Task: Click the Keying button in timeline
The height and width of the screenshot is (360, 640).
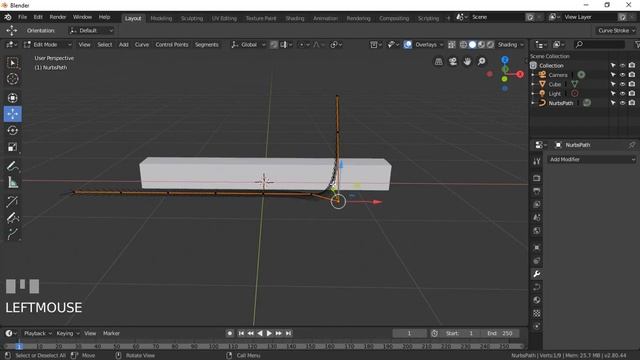Action: tap(67, 333)
